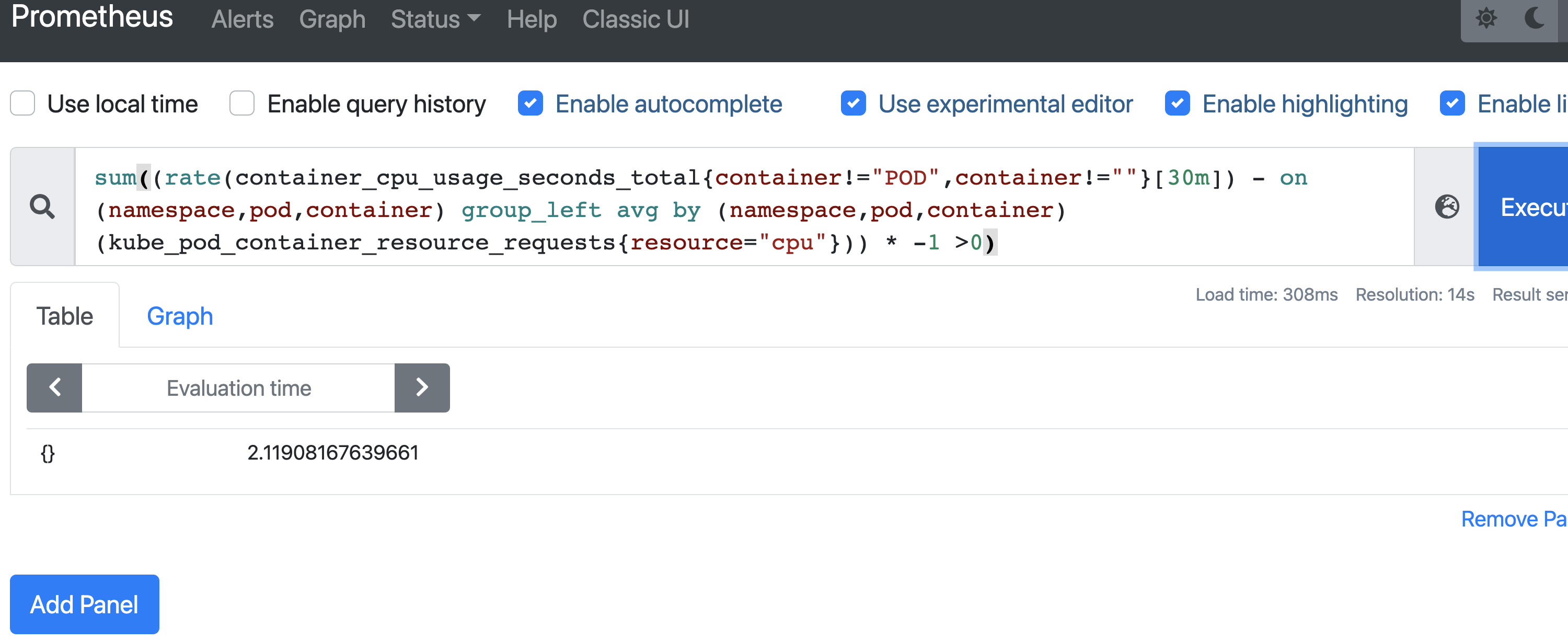
Task: Click the Use local time label
Action: [122, 104]
